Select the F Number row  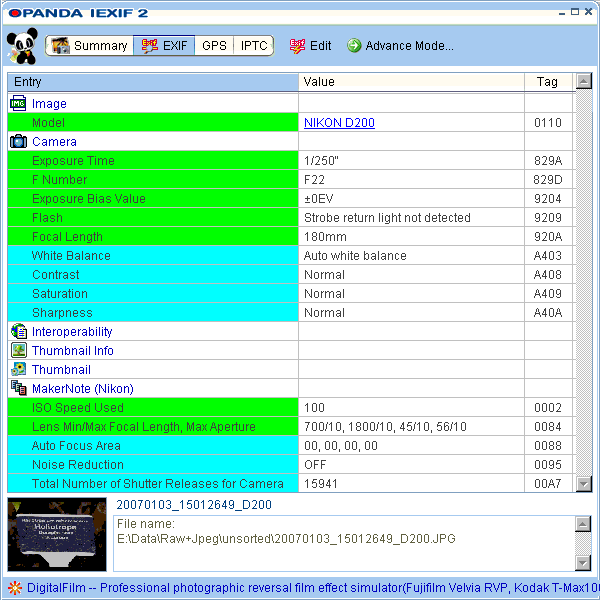click(x=291, y=179)
